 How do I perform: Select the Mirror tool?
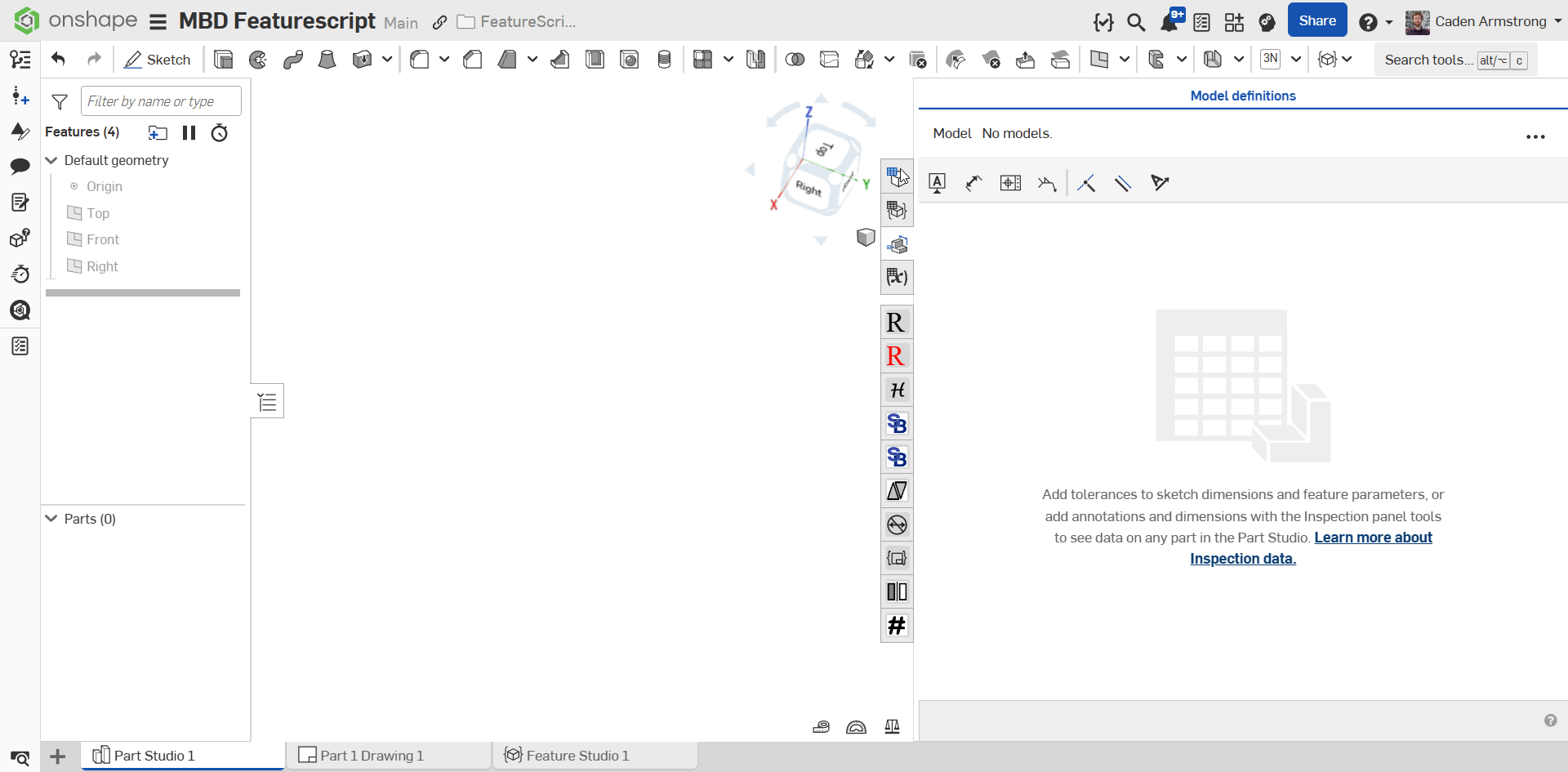pyautogui.click(x=756, y=60)
